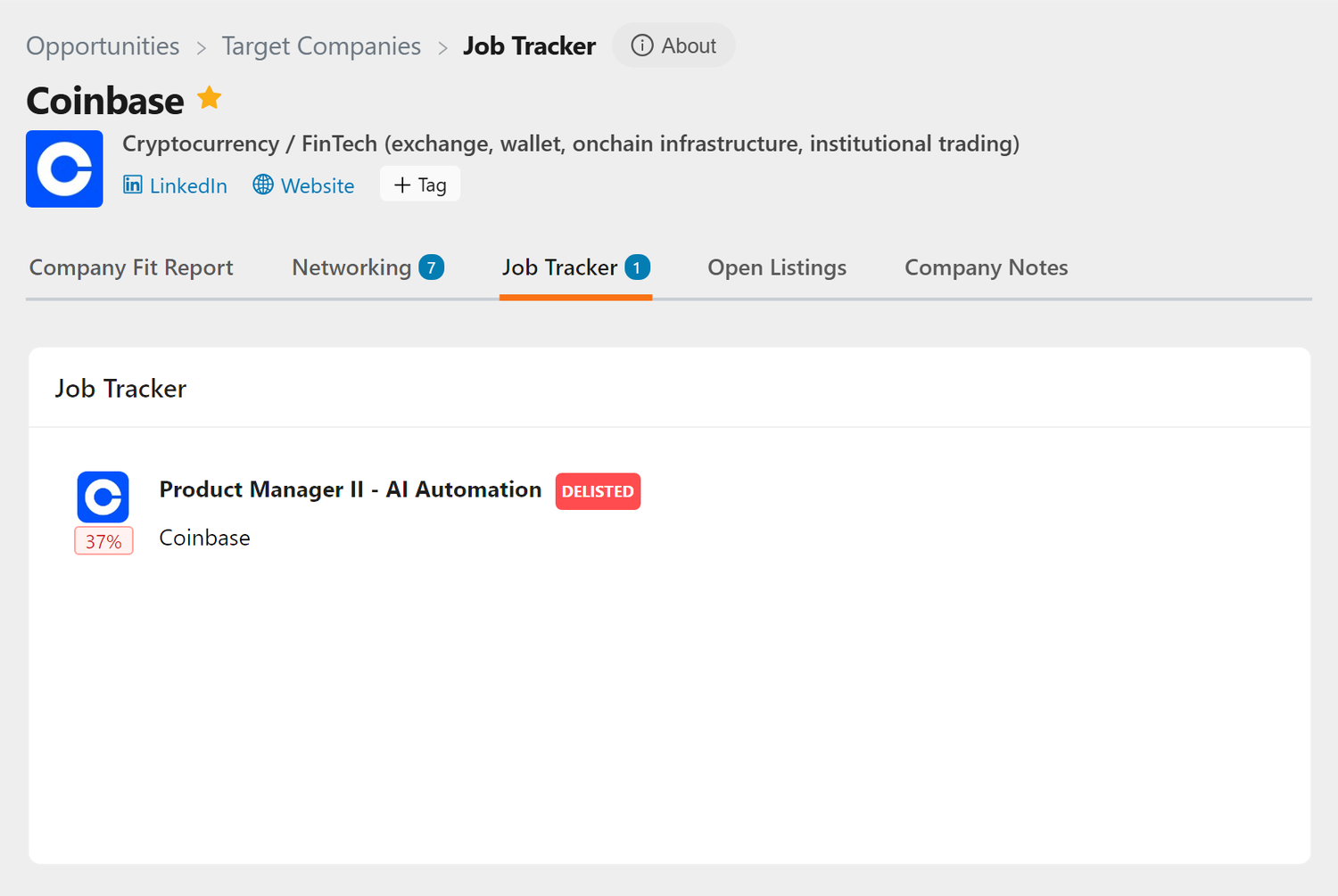
Task: Open the LinkedIn company link
Action: 175,185
